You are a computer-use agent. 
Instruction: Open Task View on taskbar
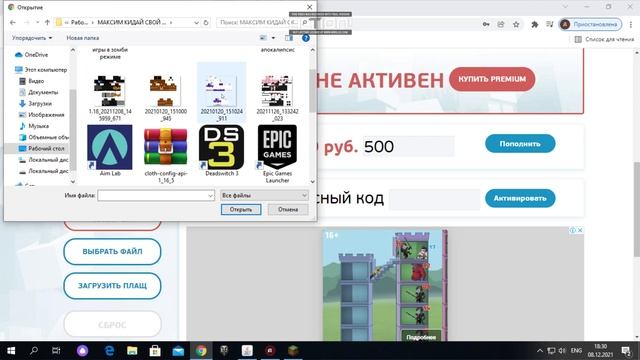coord(56,351)
